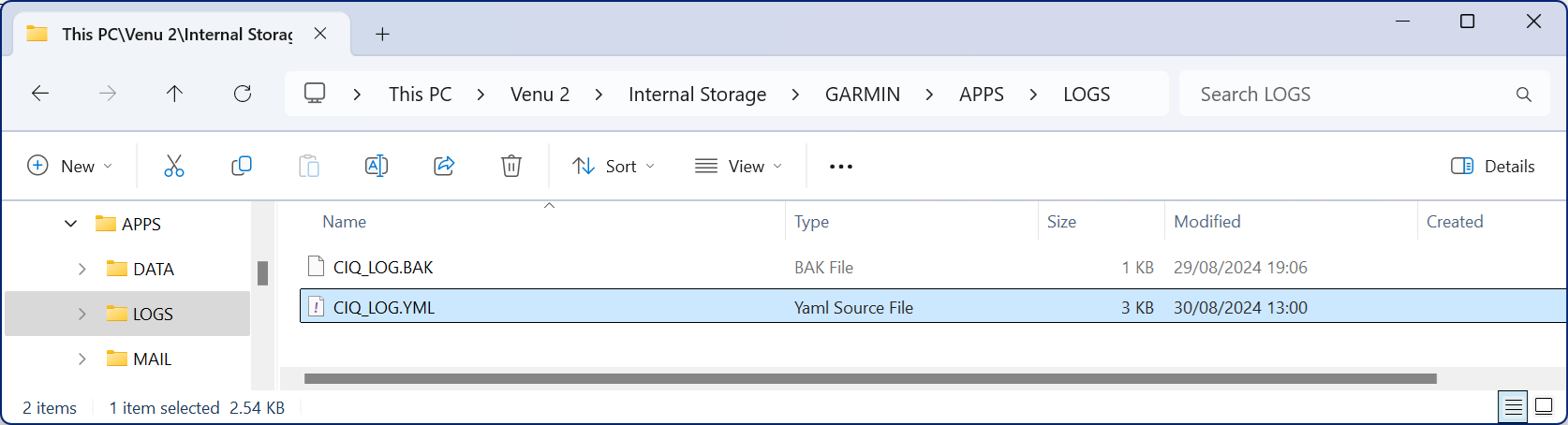Screen dimensions: 1568x425
Task: Click the Cut scissors icon
Action: click(174, 166)
